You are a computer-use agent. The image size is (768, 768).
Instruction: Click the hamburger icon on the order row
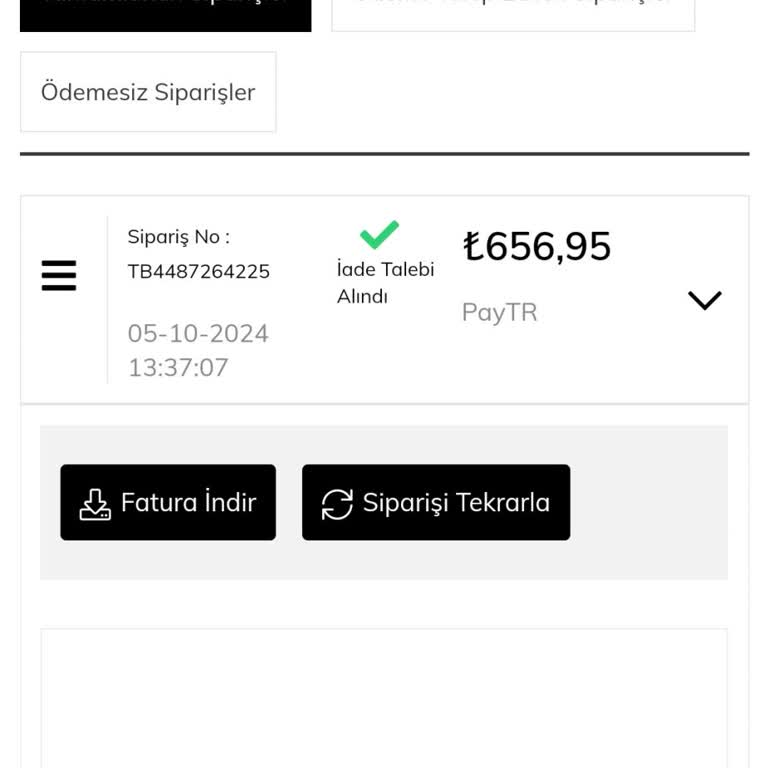pos(59,275)
